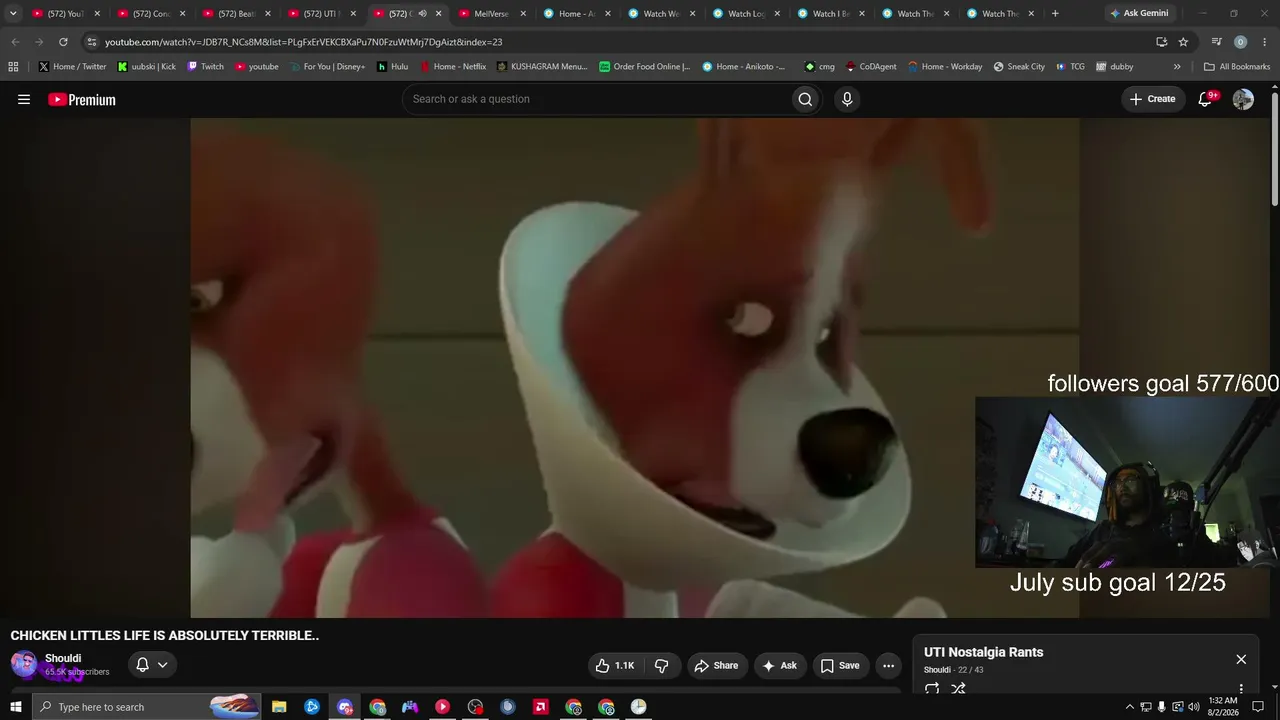Click the video player to pause

coord(635,368)
